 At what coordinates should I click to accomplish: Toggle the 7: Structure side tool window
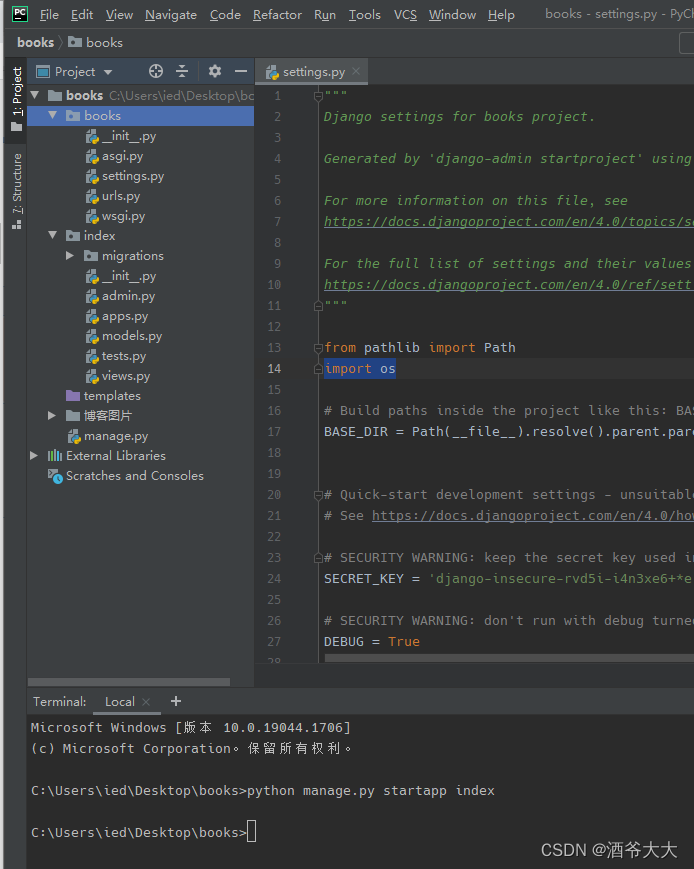point(17,191)
